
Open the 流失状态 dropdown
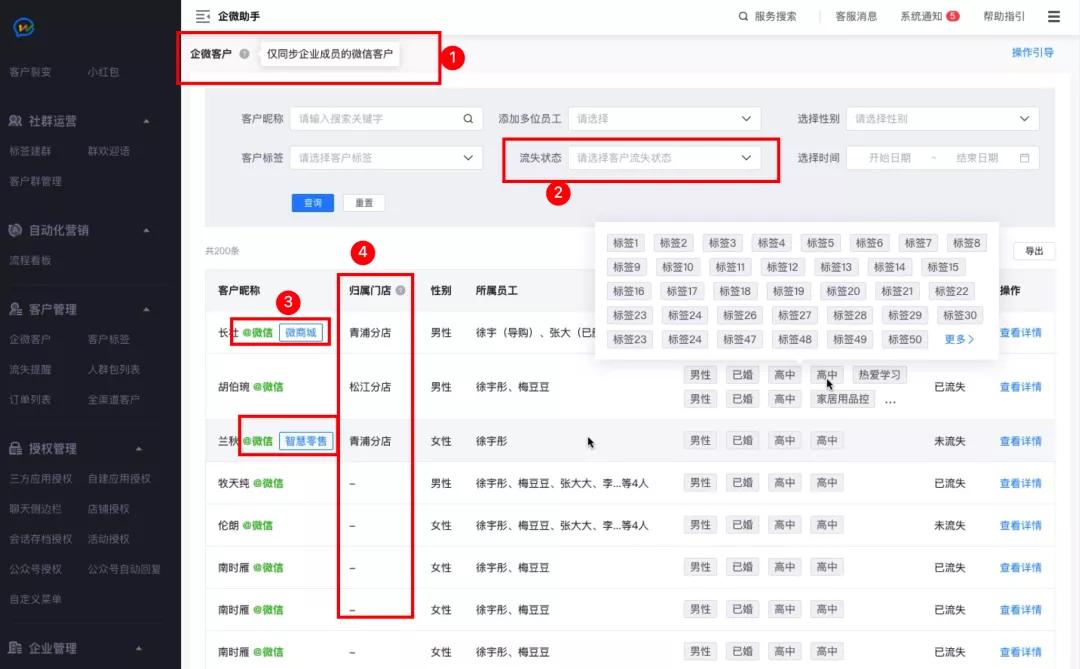pos(660,157)
